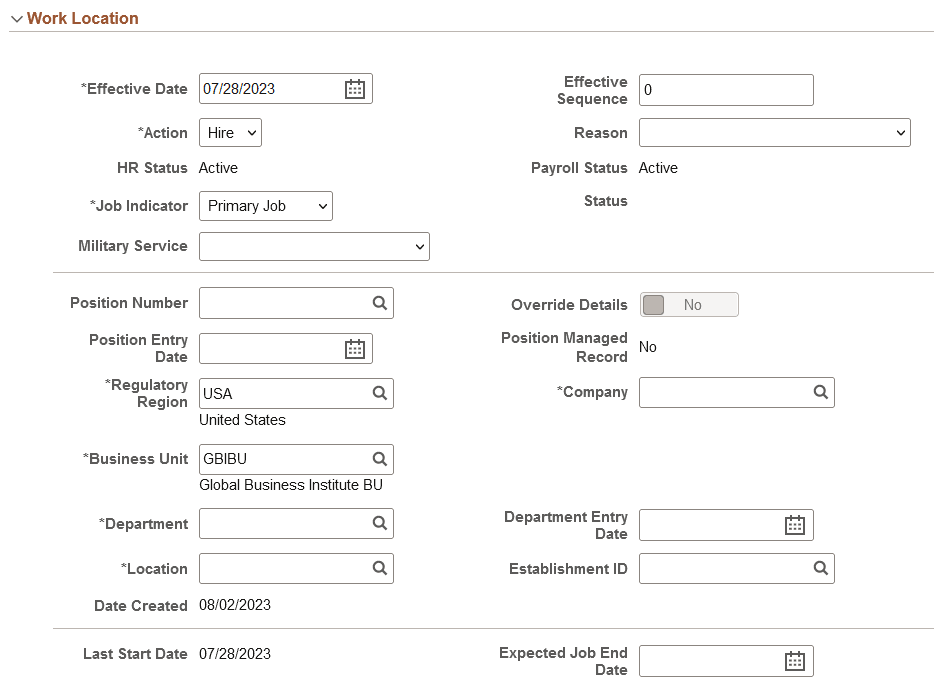Look up a Department code

(x=379, y=523)
